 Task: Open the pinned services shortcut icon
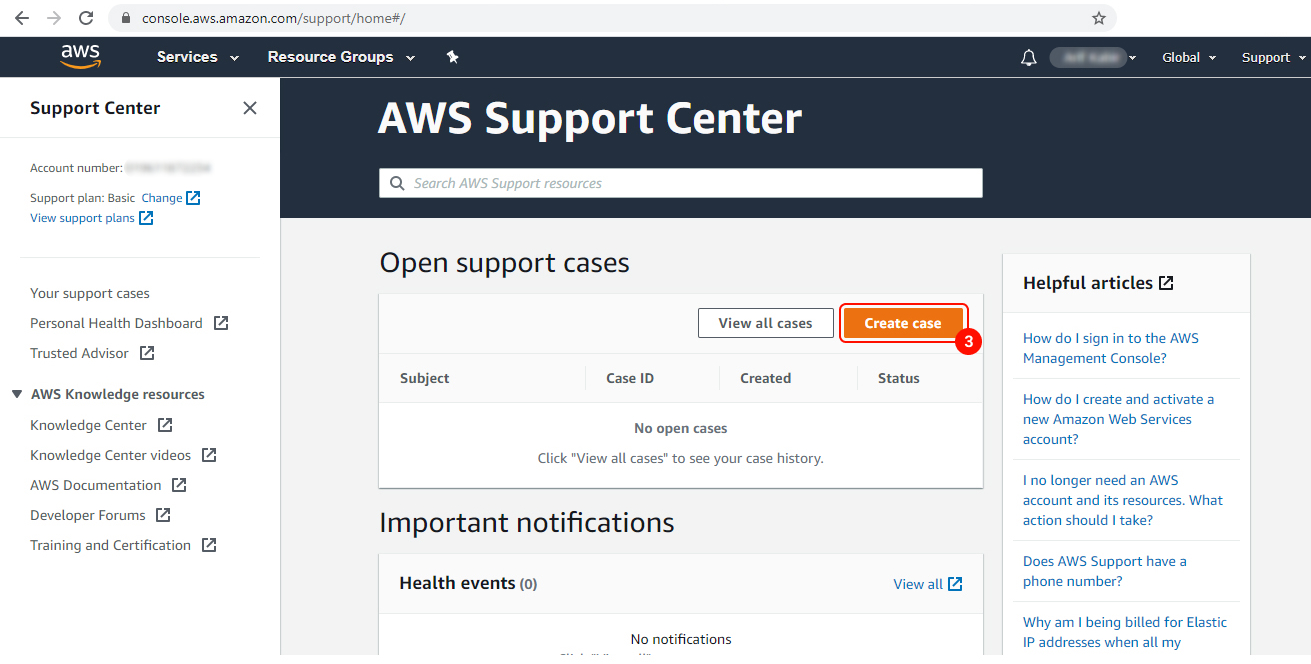pyautogui.click(x=452, y=57)
